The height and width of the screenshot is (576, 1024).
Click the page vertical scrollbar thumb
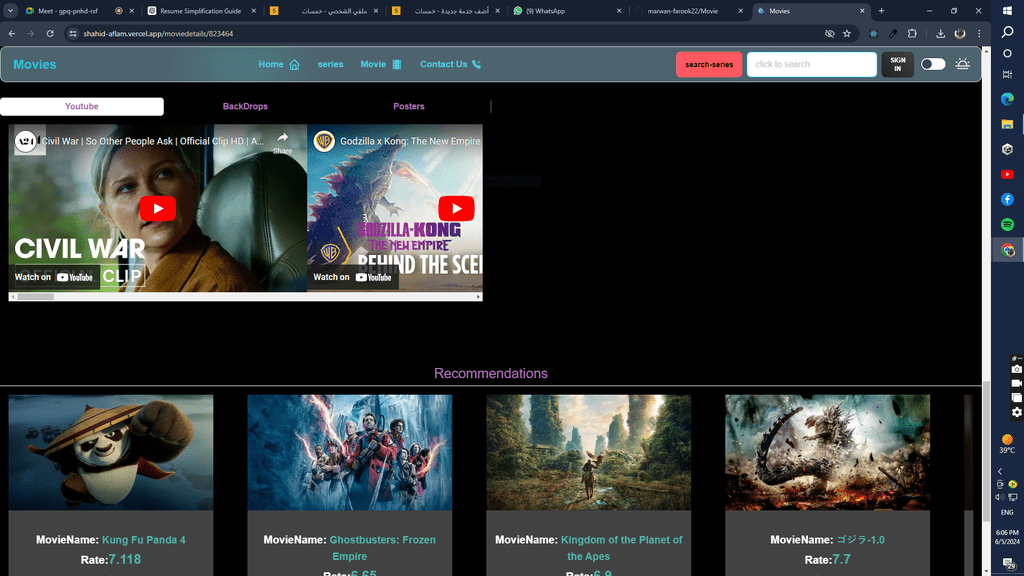point(986,452)
